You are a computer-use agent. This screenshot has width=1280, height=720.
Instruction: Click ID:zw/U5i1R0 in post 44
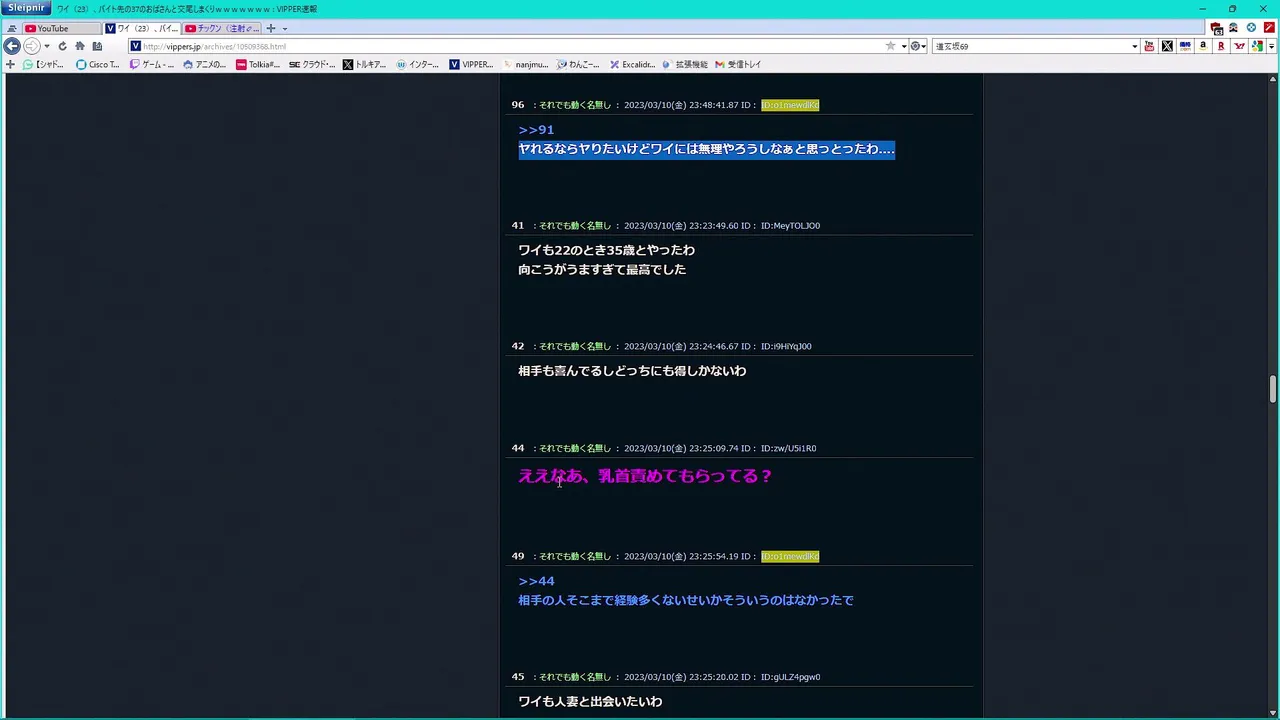click(788, 449)
